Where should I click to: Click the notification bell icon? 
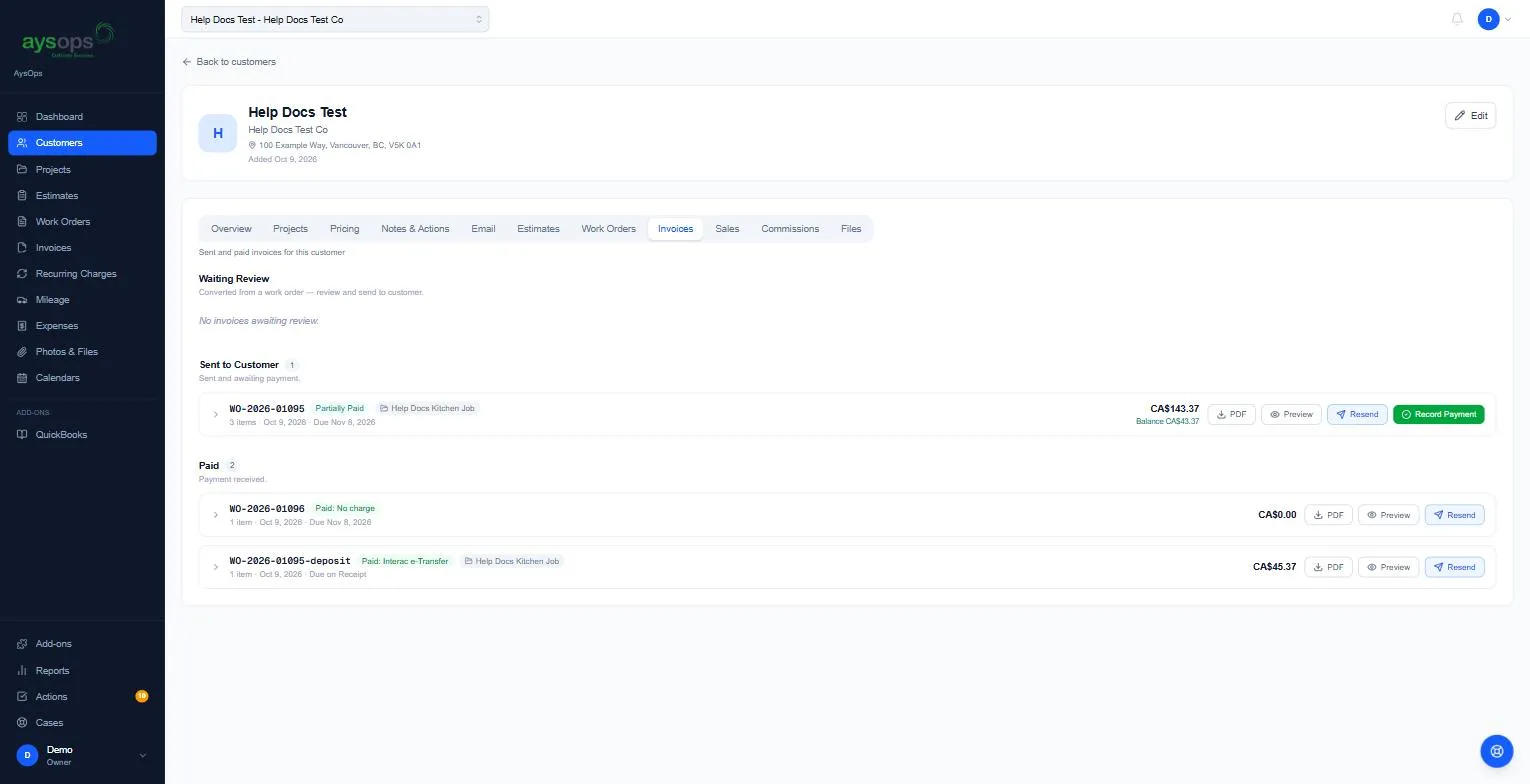tap(1457, 19)
